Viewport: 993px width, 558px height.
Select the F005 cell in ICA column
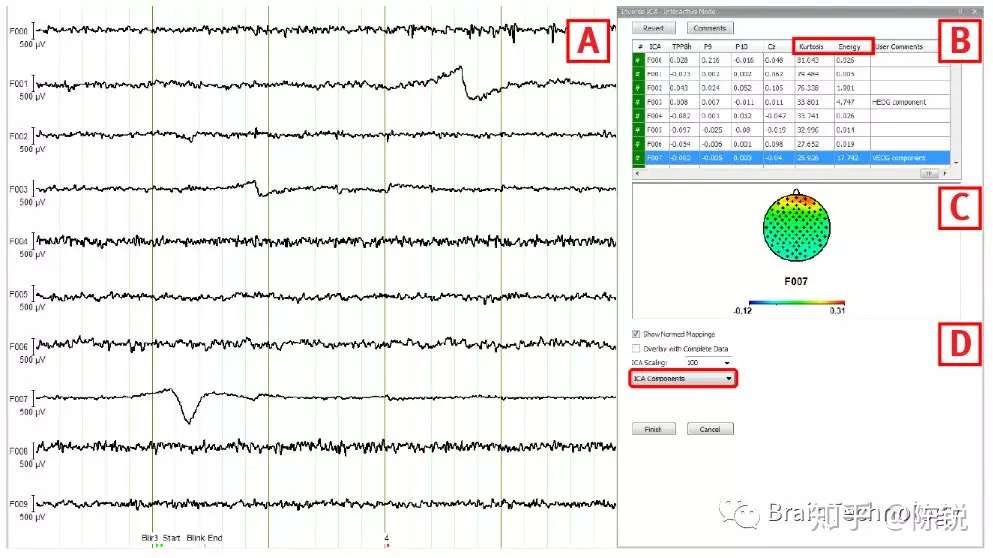tap(655, 130)
